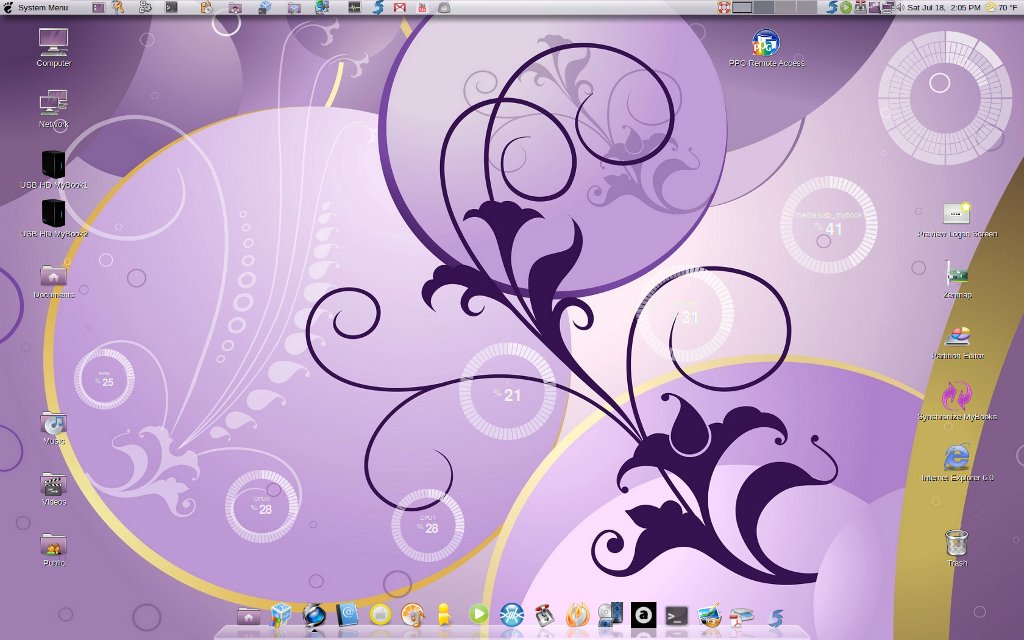
Task: Launch the yellow AIM figure in dock
Action: coord(444,615)
